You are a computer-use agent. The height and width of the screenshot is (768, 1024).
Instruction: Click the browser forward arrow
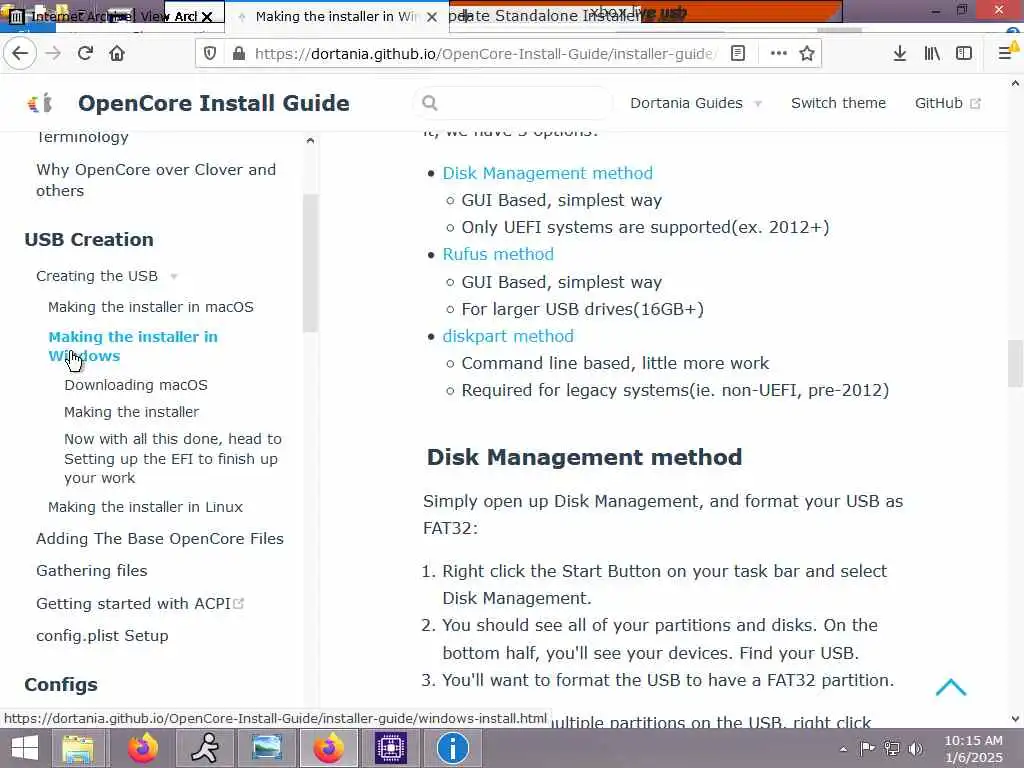pos(53,54)
